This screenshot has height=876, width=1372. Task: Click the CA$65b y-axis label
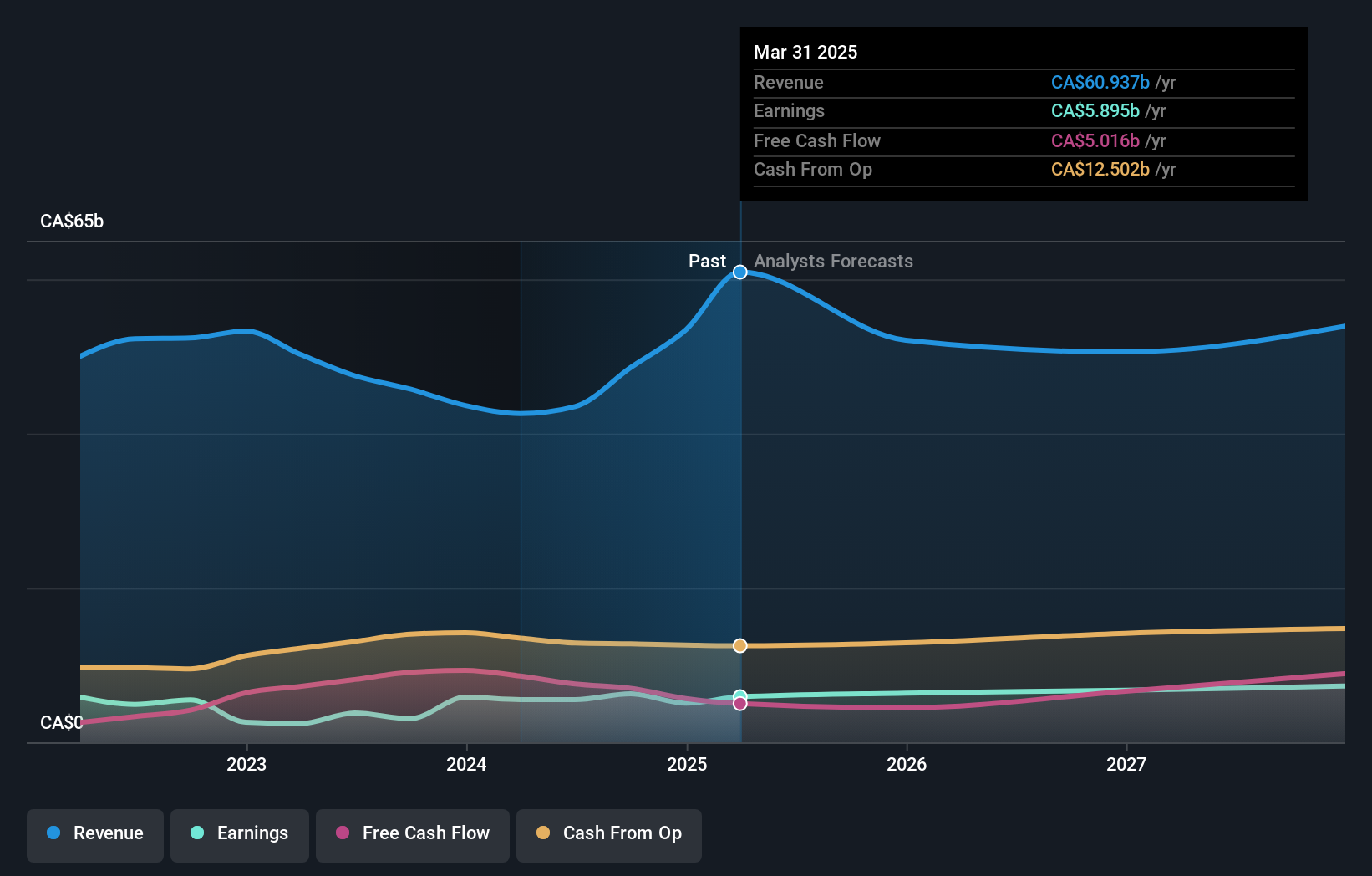(x=72, y=221)
